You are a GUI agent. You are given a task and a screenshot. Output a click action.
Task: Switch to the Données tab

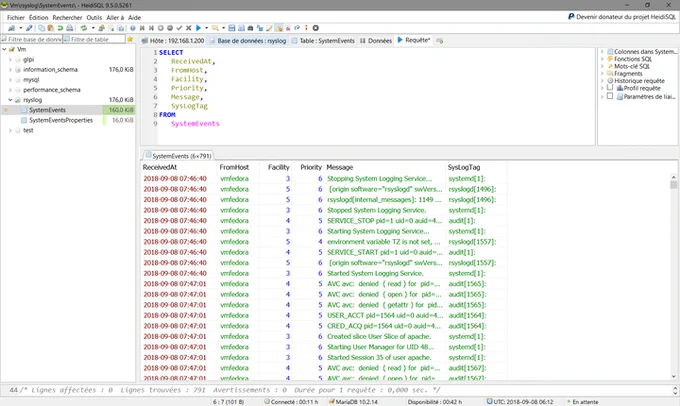376,41
